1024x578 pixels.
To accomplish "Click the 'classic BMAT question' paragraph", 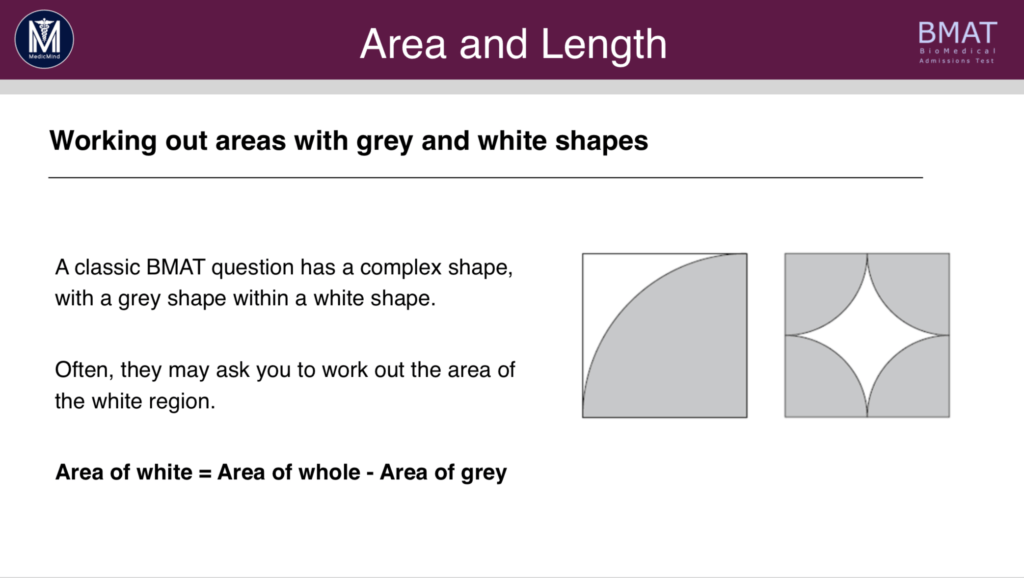I will click(x=284, y=283).
